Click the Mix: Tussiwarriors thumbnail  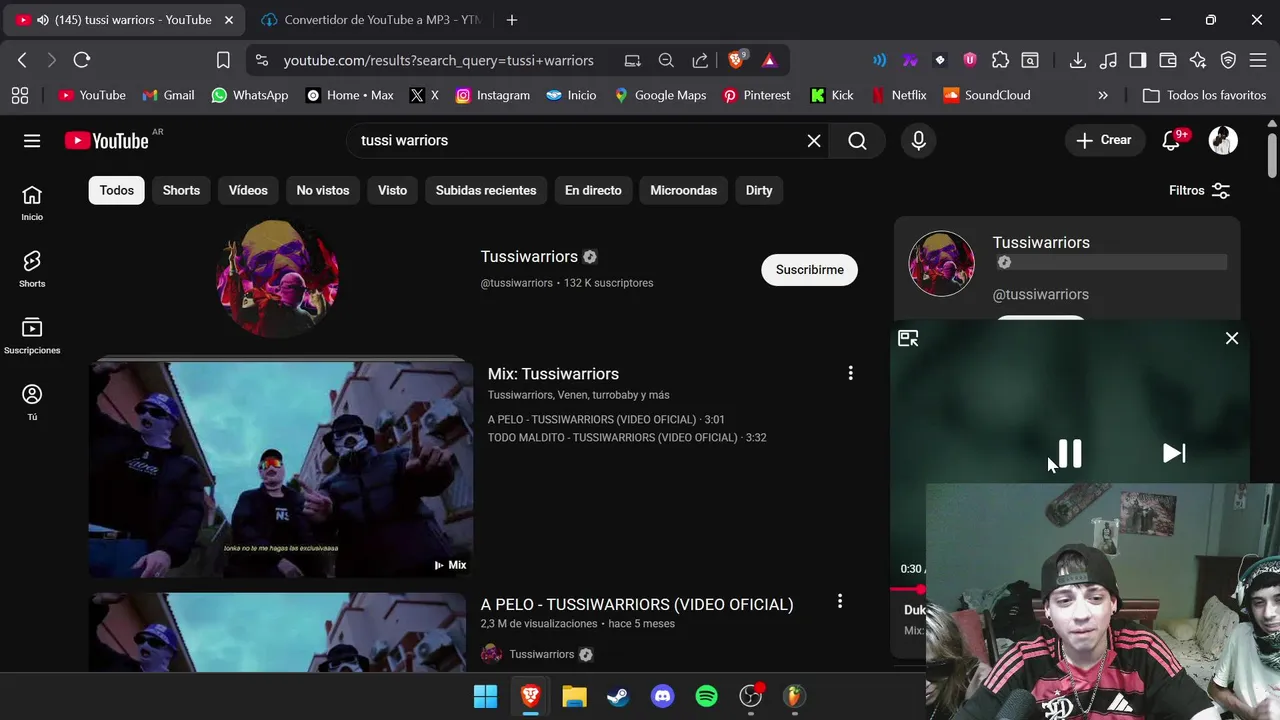pos(281,469)
